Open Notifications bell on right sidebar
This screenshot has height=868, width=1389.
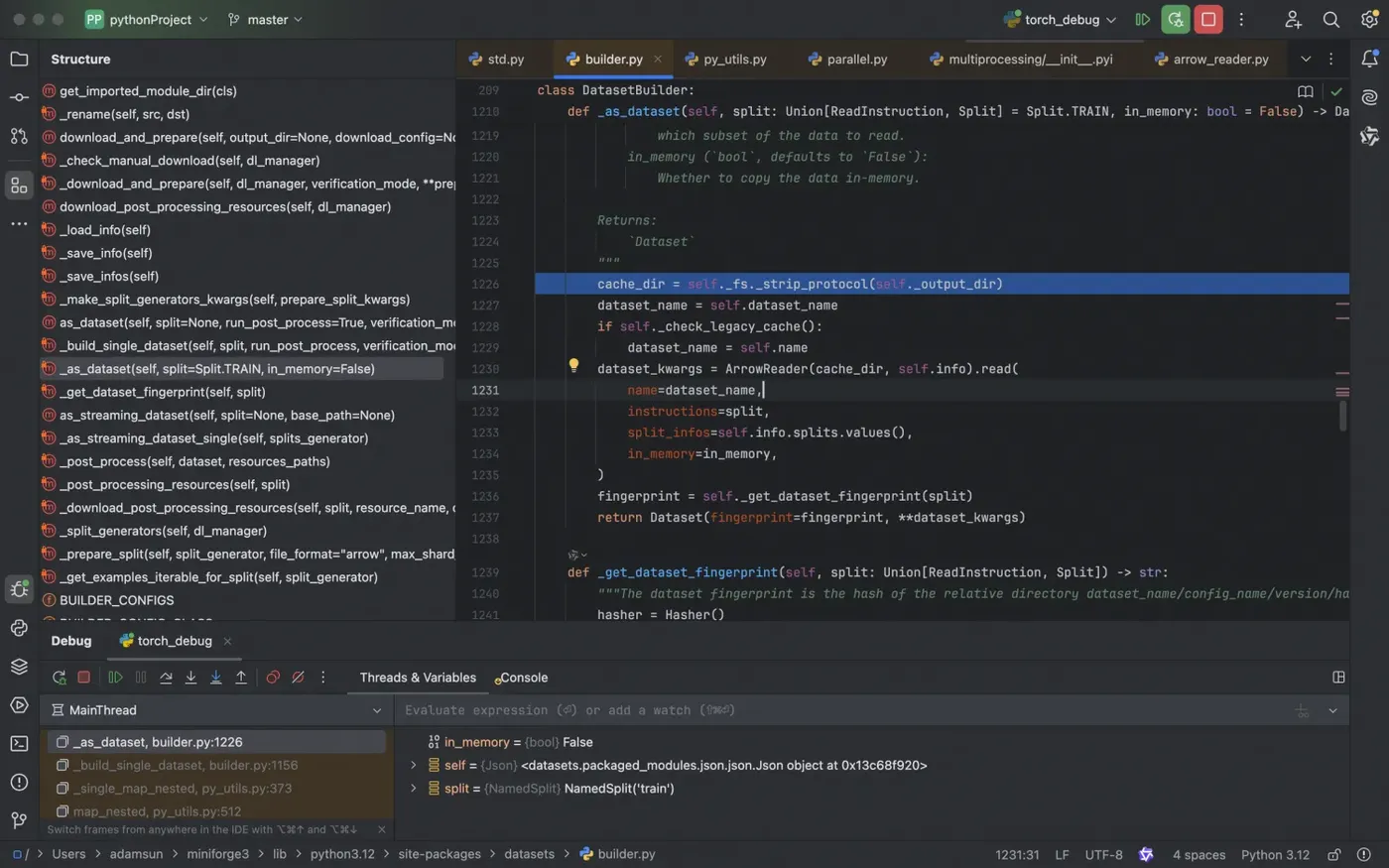pos(1369,59)
